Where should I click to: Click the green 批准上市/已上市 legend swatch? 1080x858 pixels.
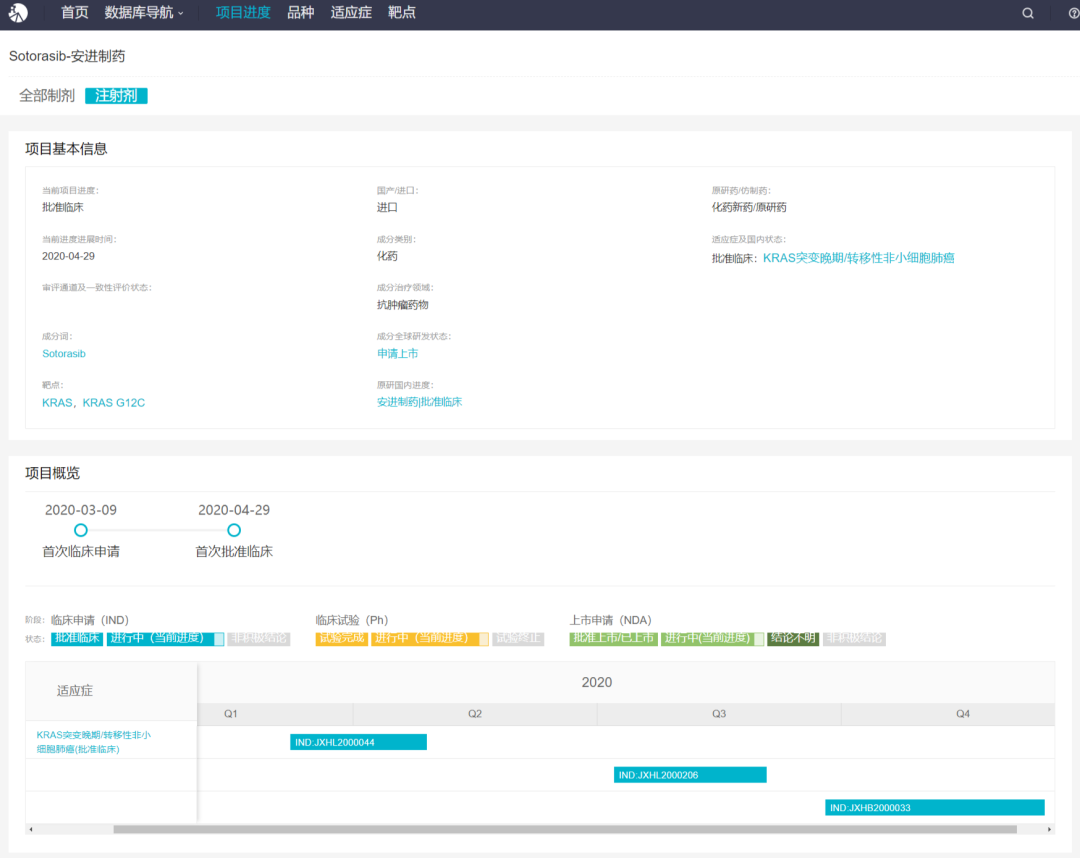[614, 638]
